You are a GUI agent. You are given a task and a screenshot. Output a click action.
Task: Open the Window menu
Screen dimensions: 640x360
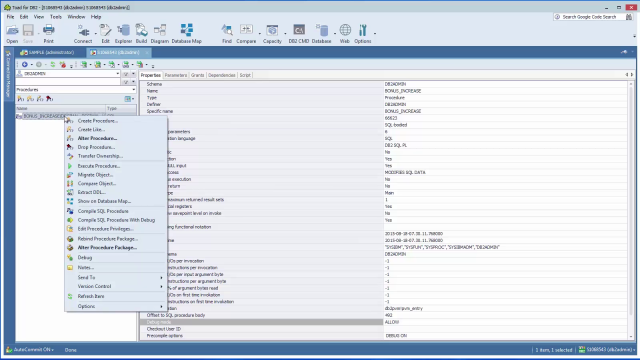pos(76,17)
